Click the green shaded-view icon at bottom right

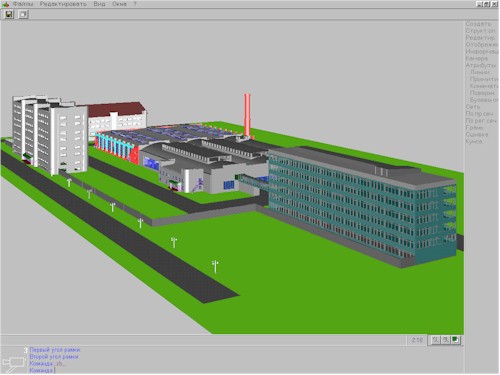(455, 340)
